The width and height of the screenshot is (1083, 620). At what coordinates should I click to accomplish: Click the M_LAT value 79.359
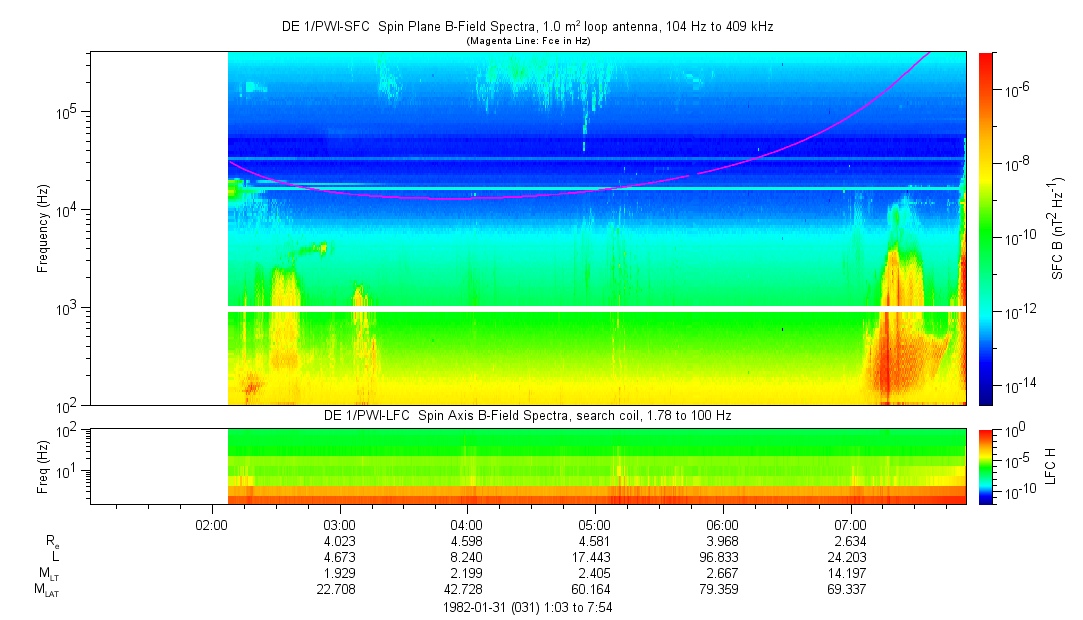click(722, 590)
